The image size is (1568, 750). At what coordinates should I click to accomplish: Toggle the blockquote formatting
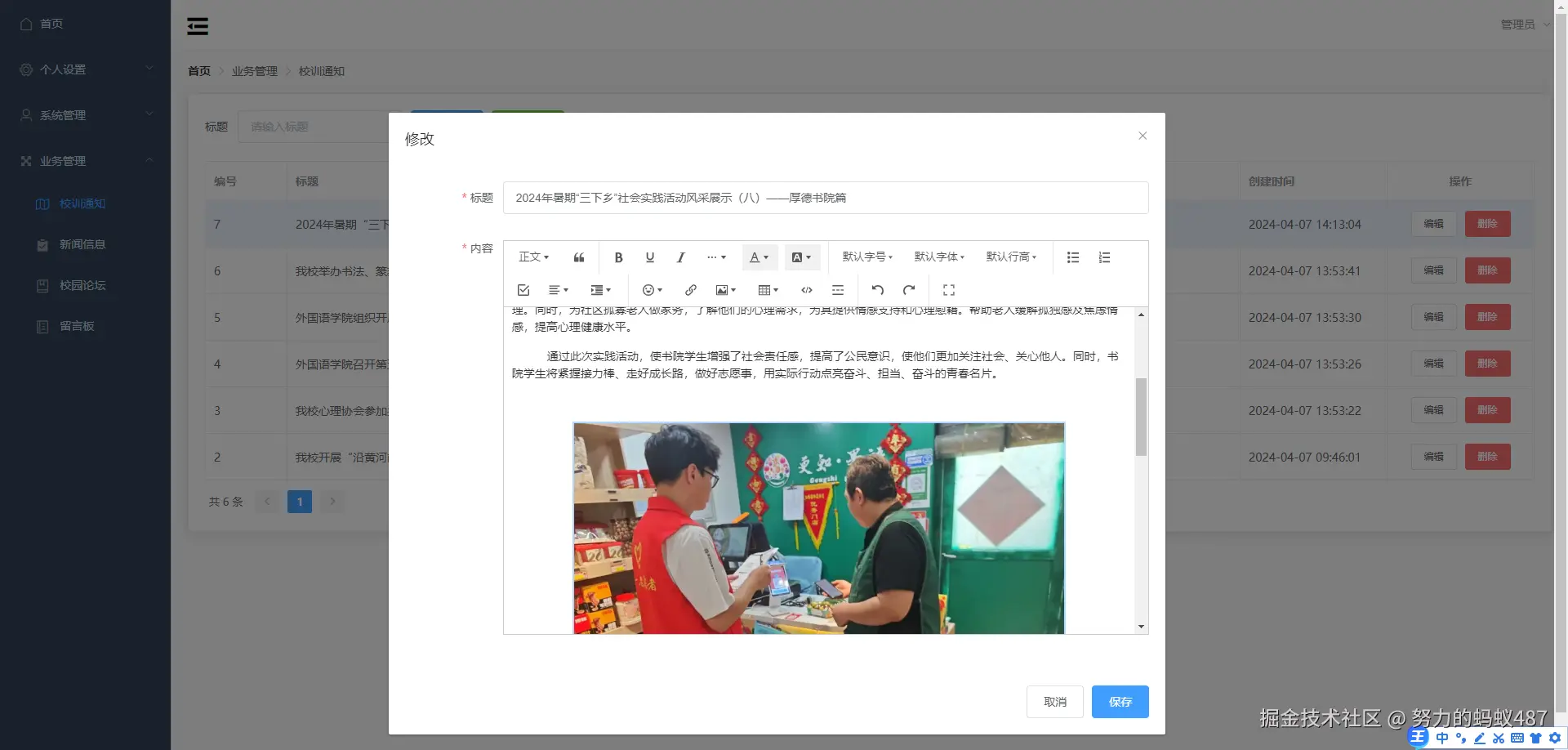(x=578, y=257)
